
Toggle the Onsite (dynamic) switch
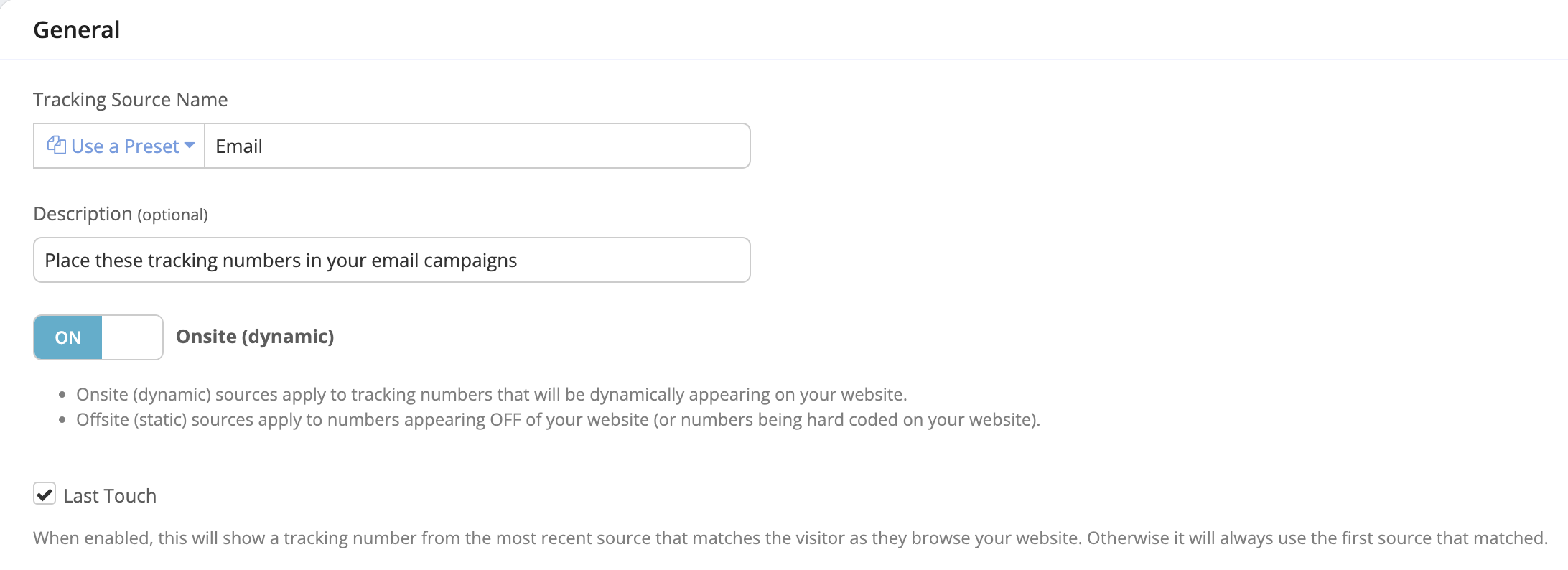click(x=98, y=337)
